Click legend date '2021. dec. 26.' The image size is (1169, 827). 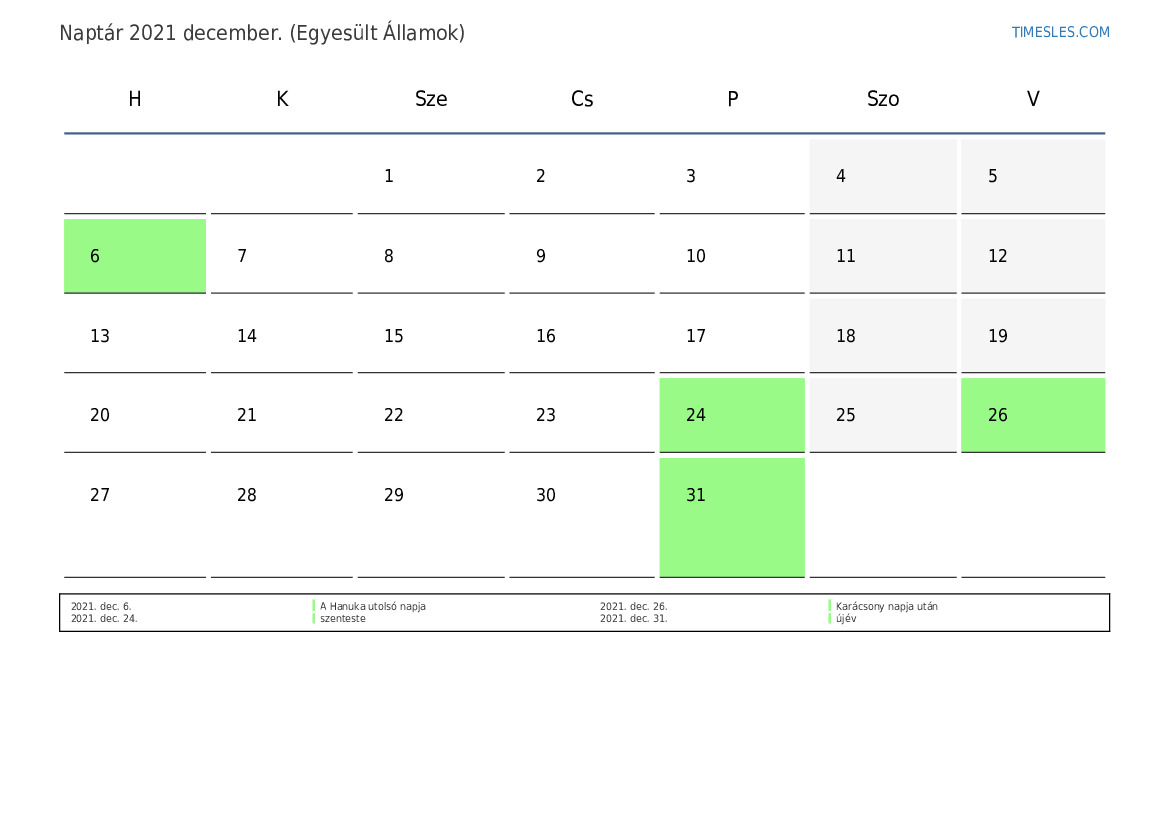tap(633, 606)
